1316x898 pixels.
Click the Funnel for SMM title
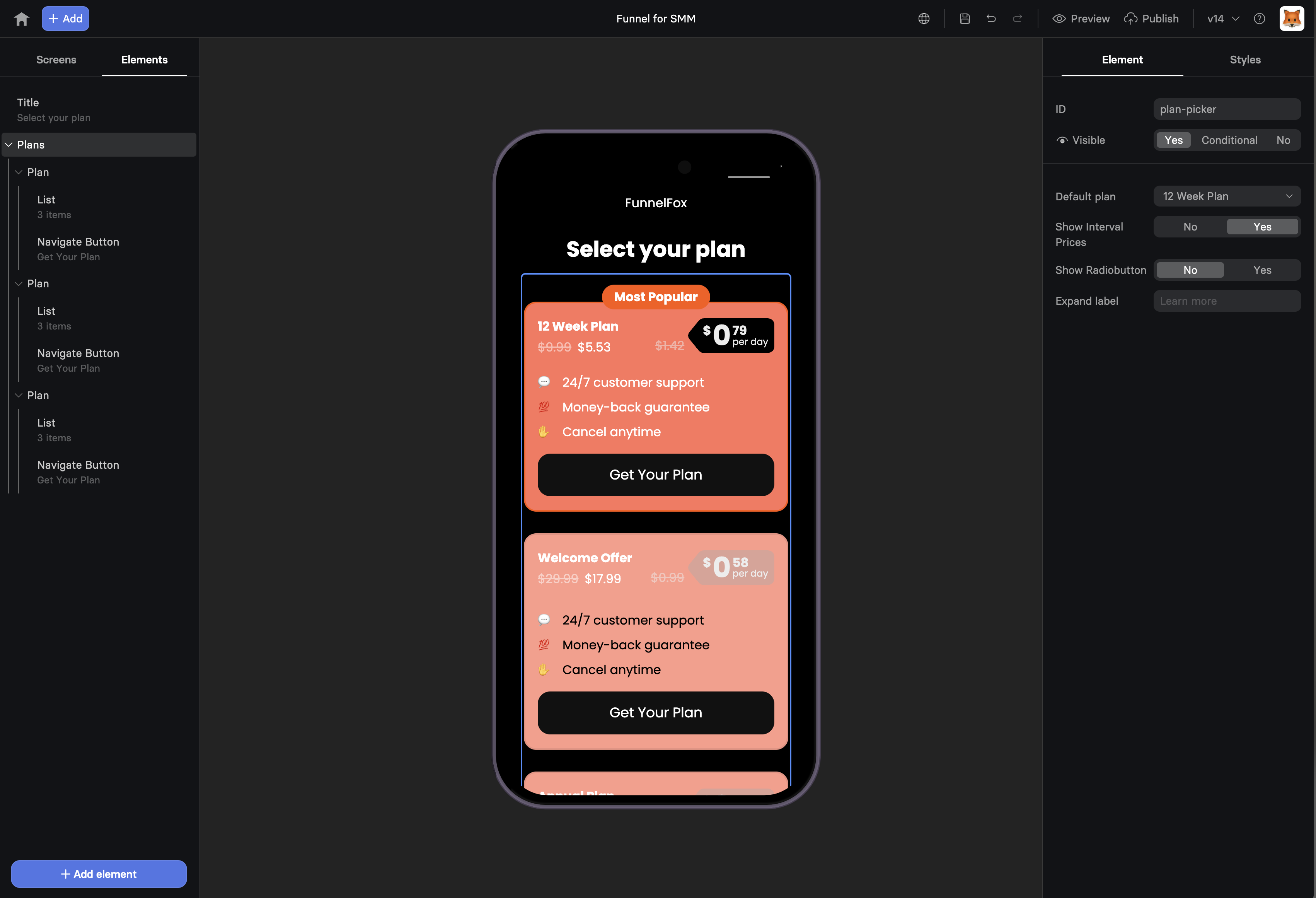[656, 19]
